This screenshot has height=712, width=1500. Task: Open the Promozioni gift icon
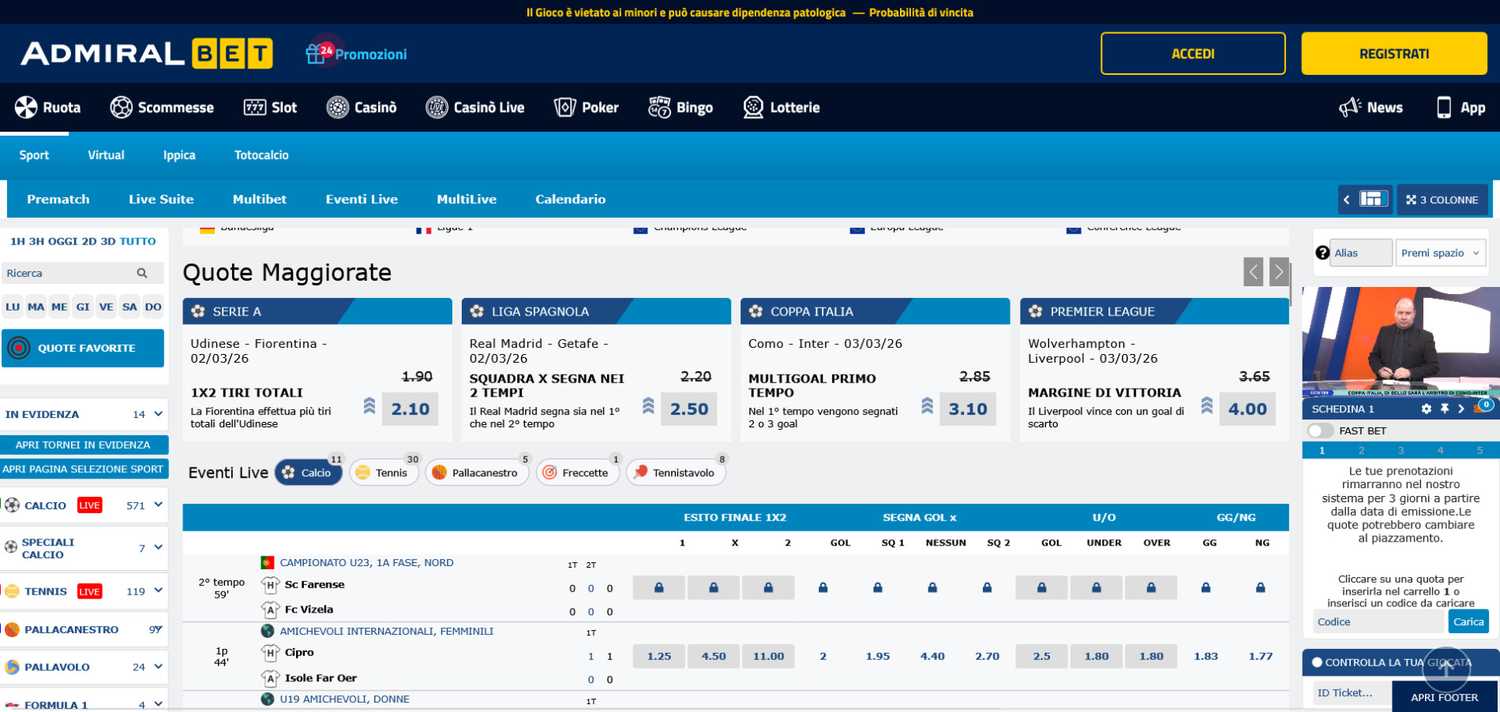tap(315, 52)
